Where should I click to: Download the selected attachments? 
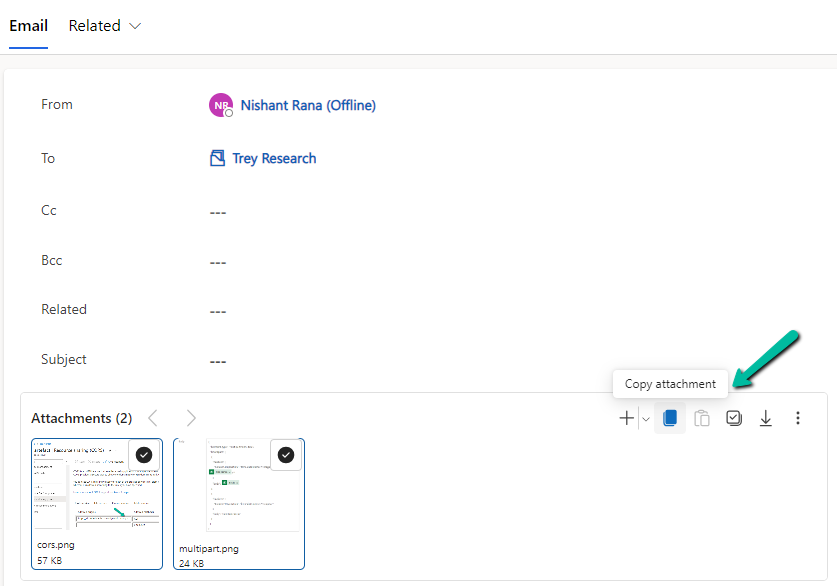tap(766, 417)
